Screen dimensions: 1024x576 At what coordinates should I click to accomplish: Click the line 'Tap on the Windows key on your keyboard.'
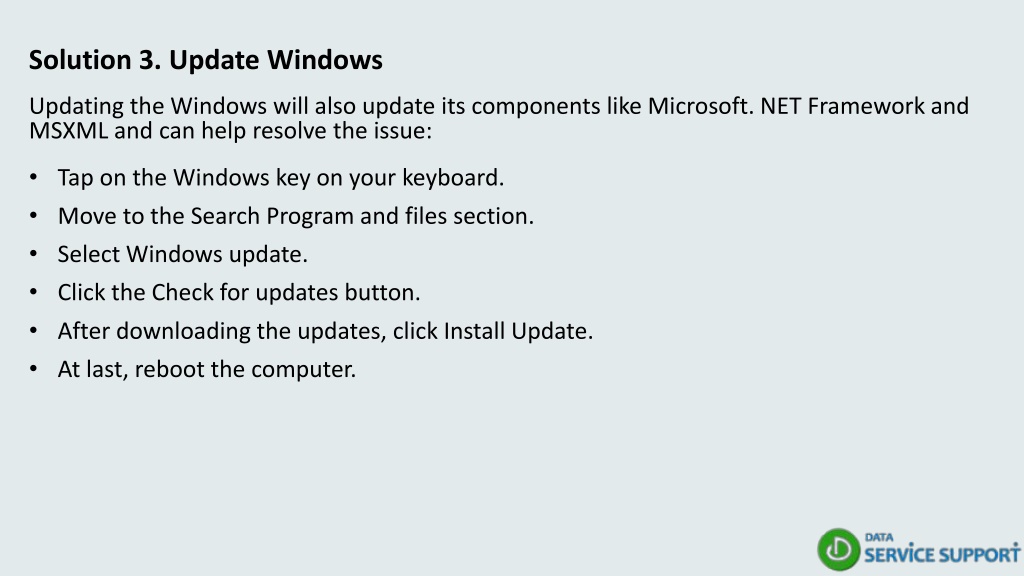pos(281,178)
